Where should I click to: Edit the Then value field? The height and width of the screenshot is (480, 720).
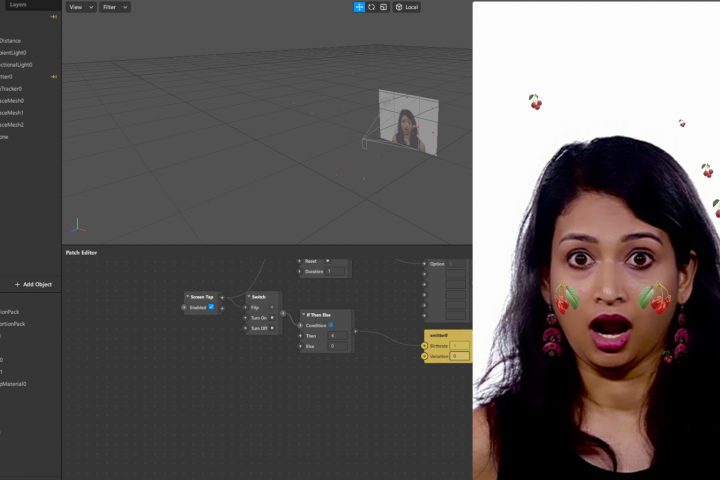coord(338,336)
